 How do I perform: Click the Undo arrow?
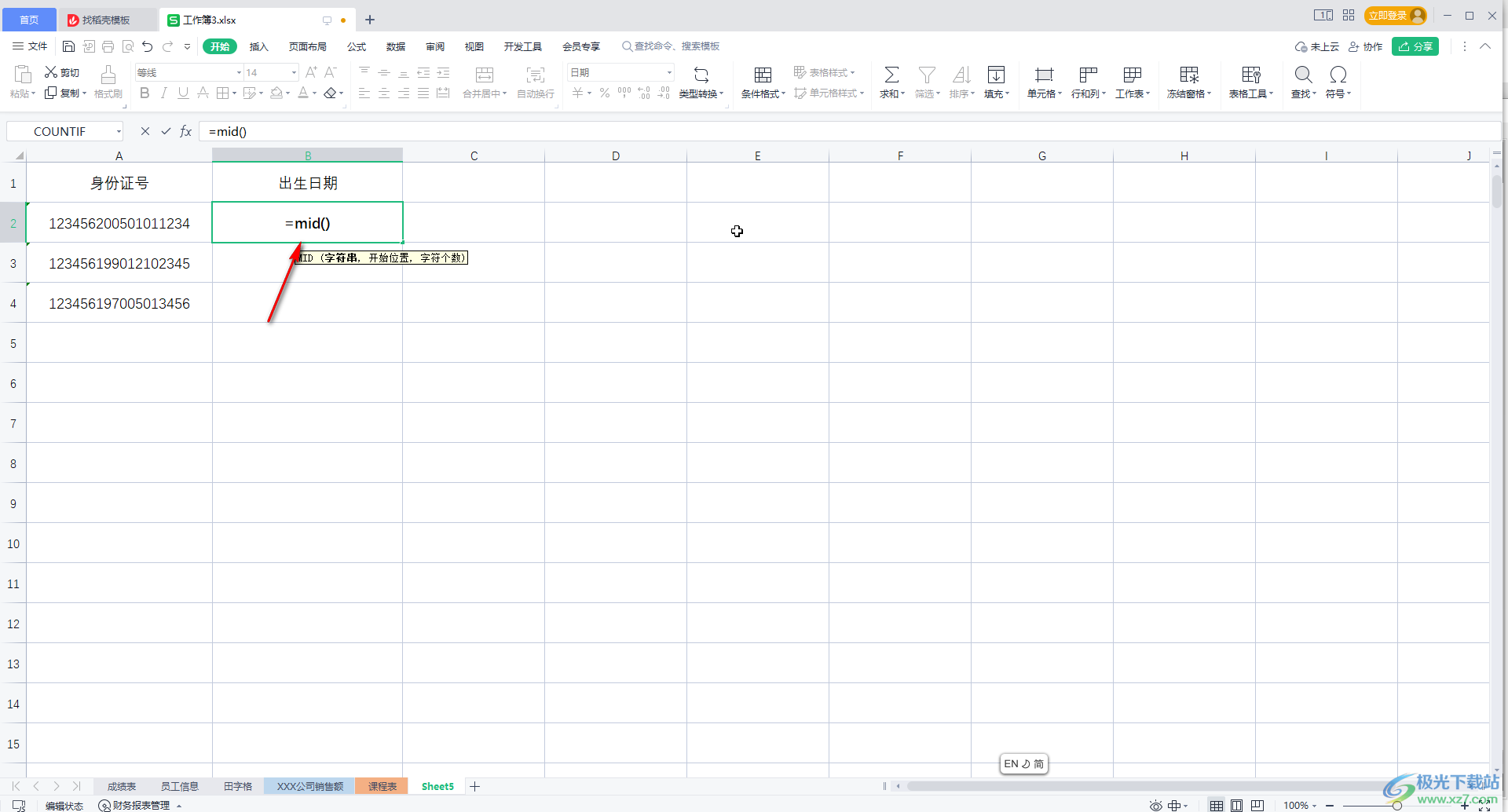click(x=147, y=46)
